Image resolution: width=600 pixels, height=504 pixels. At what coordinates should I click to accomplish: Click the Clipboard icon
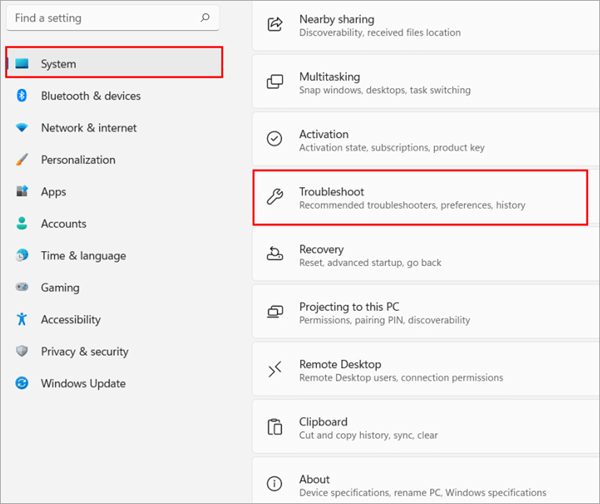(x=274, y=427)
